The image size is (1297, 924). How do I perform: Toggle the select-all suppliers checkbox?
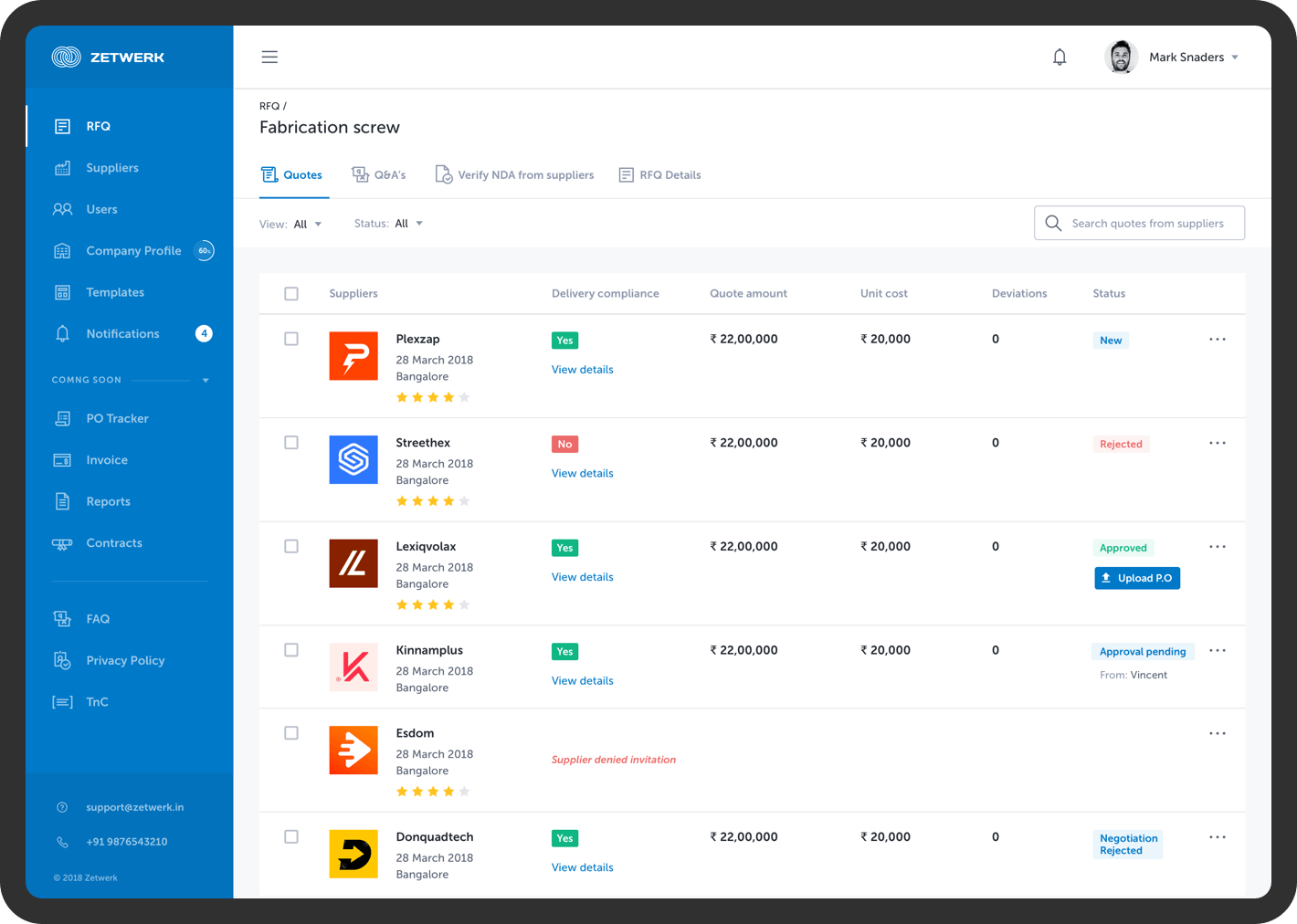click(291, 294)
